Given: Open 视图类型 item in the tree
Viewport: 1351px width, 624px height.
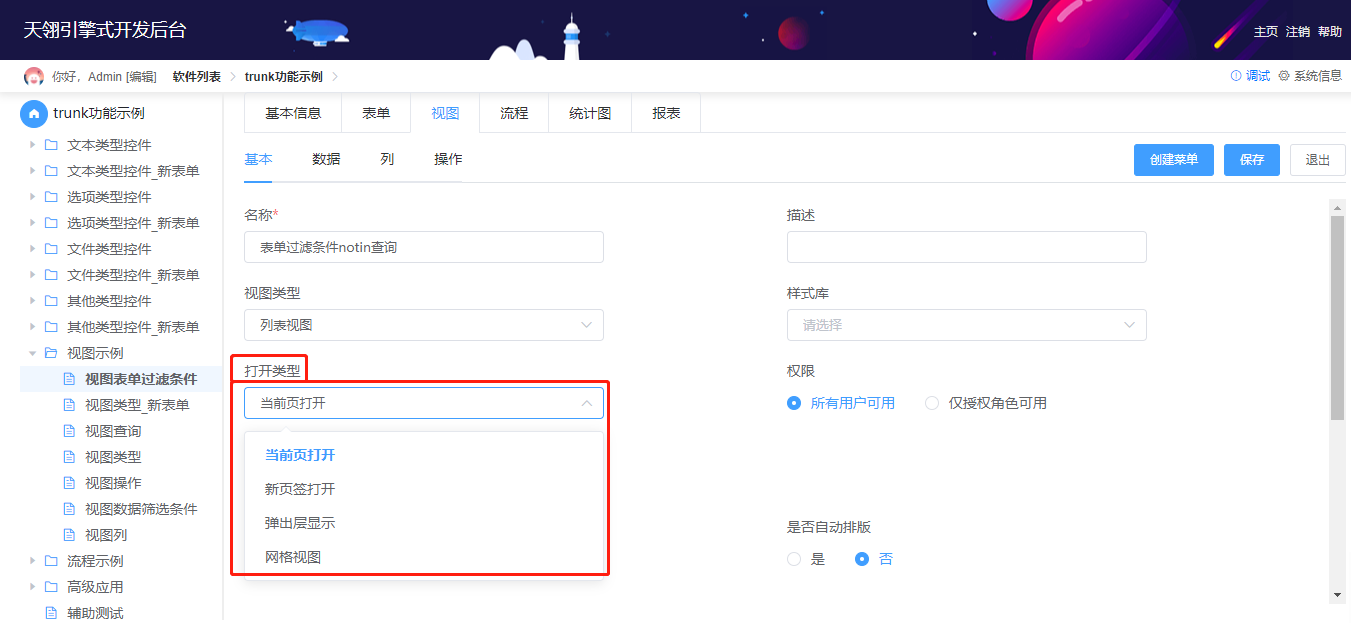Looking at the screenshot, I should 113,457.
